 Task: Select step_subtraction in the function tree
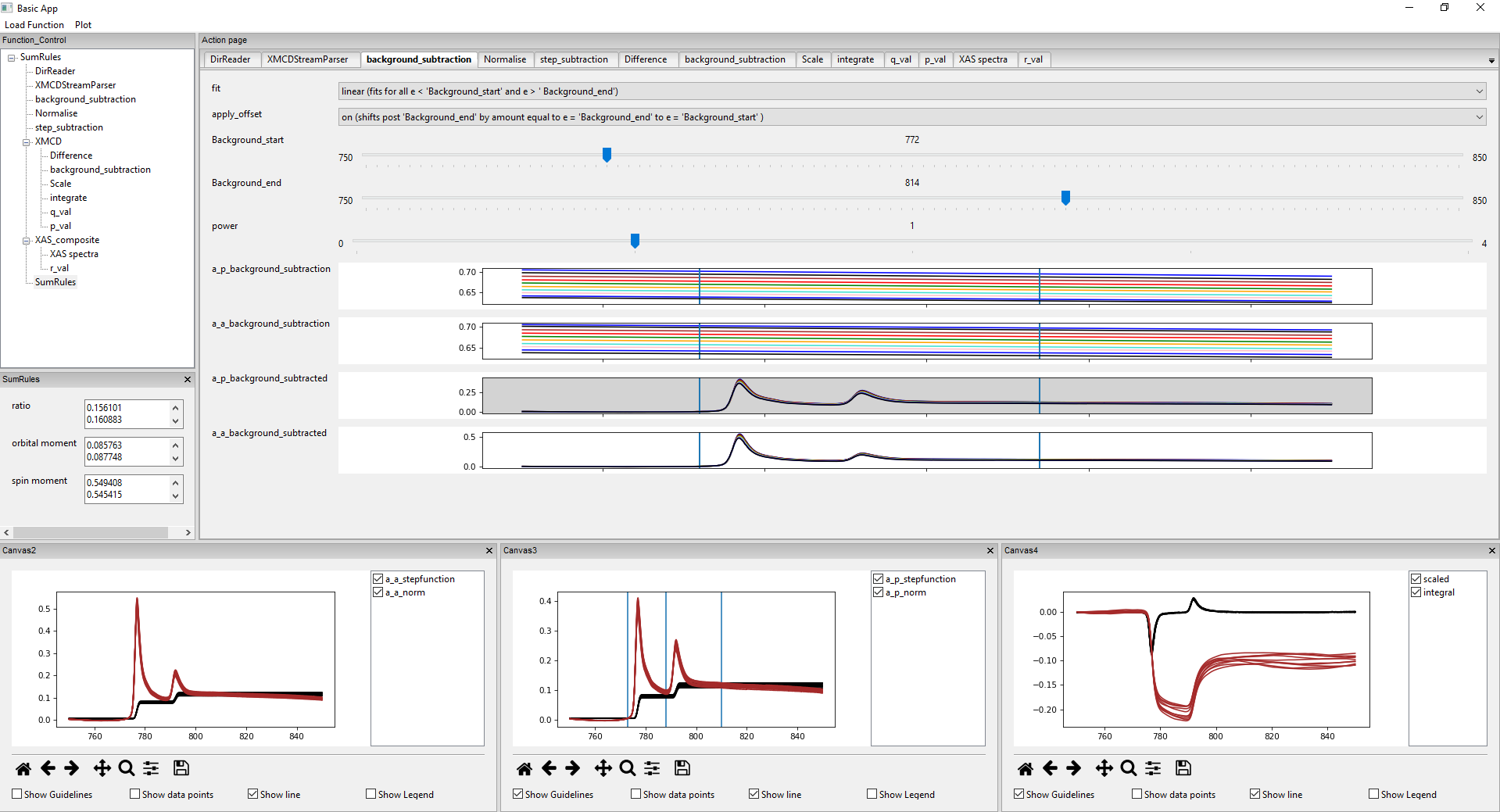[x=69, y=127]
